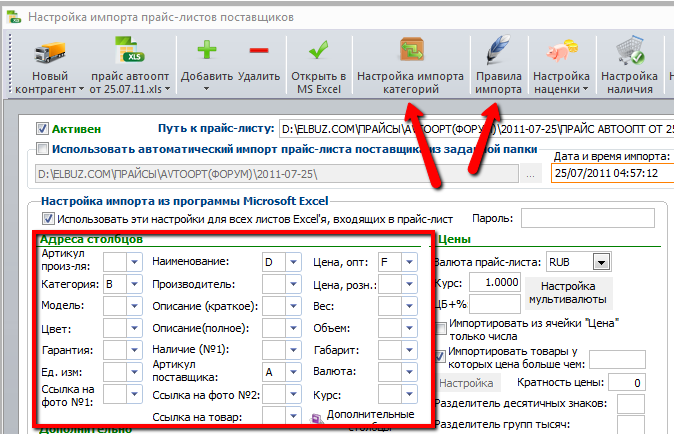This screenshot has width=674, height=434.
Task: Click the Дата и время импорта field
Action: [613, 173]
